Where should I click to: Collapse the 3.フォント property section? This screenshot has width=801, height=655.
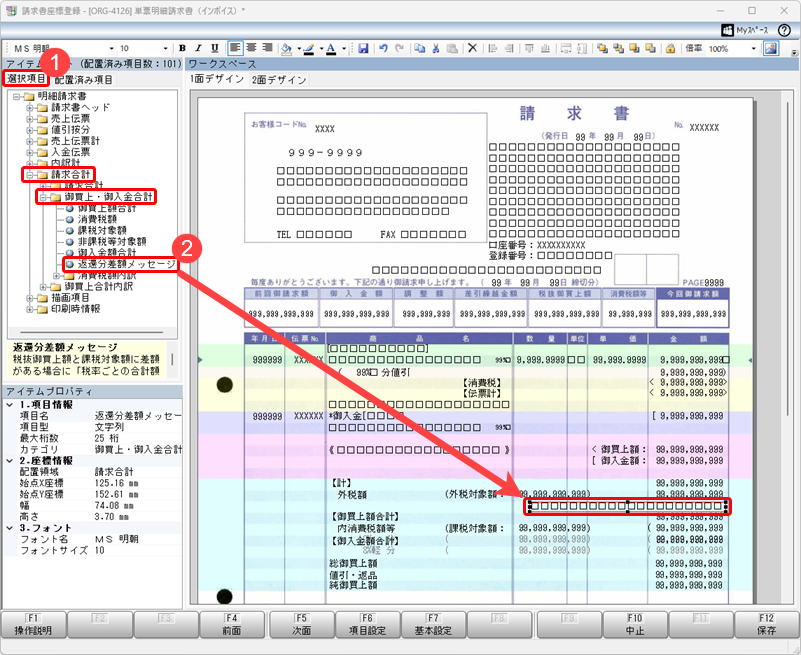[x=10, y=528]
